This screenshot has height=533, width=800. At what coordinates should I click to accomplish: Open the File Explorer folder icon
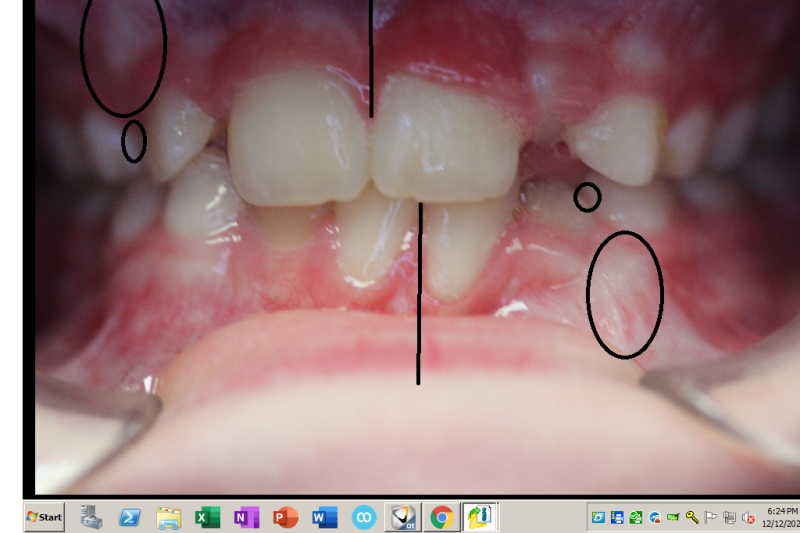click(x=168, y=517)
